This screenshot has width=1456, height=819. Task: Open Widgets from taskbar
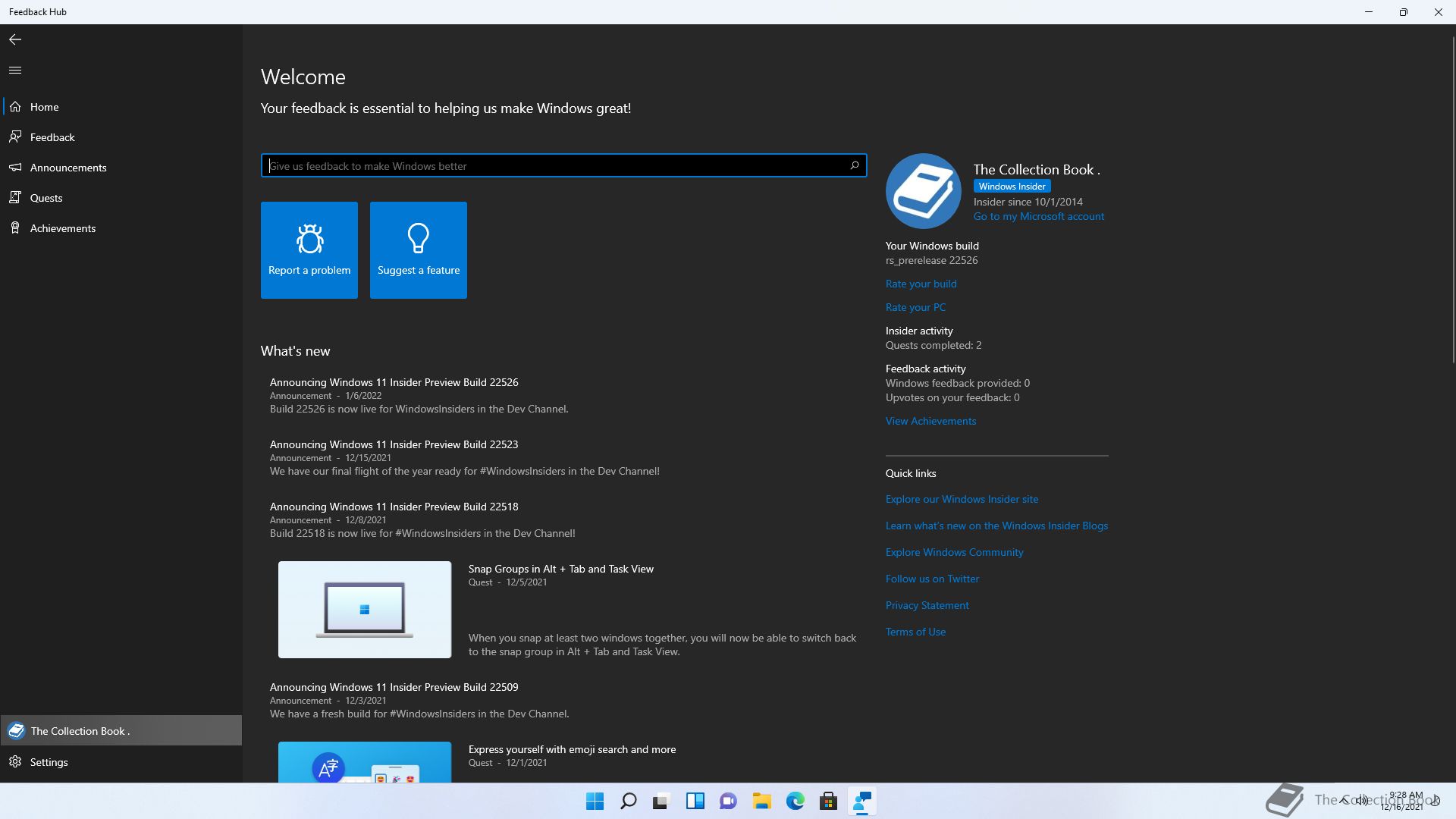695,801
